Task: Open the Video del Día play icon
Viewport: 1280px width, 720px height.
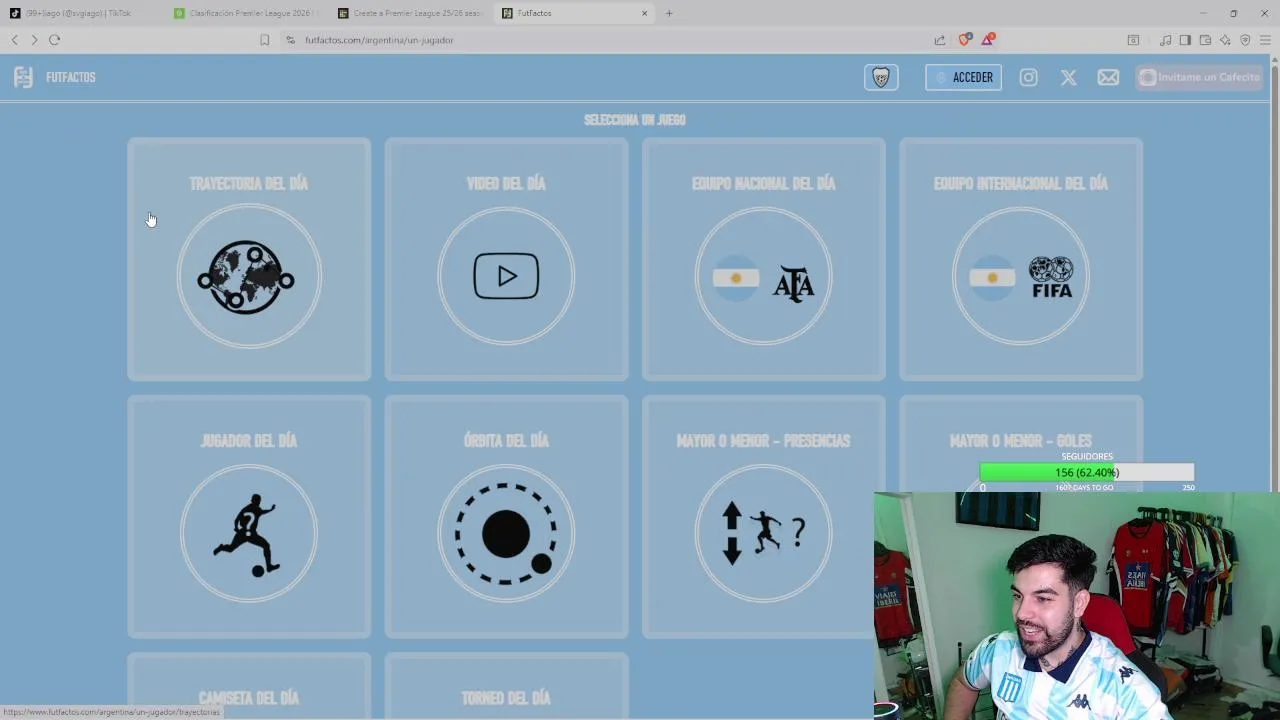Action: click(506, 277)
